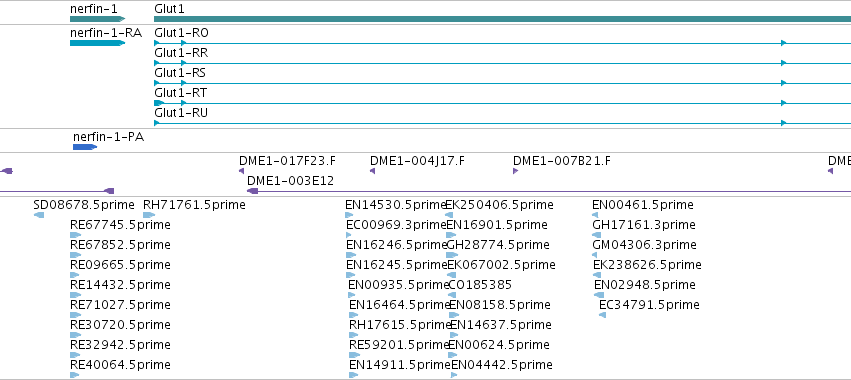Select the nerfin-1 gene label

click(x=93, y=9)
